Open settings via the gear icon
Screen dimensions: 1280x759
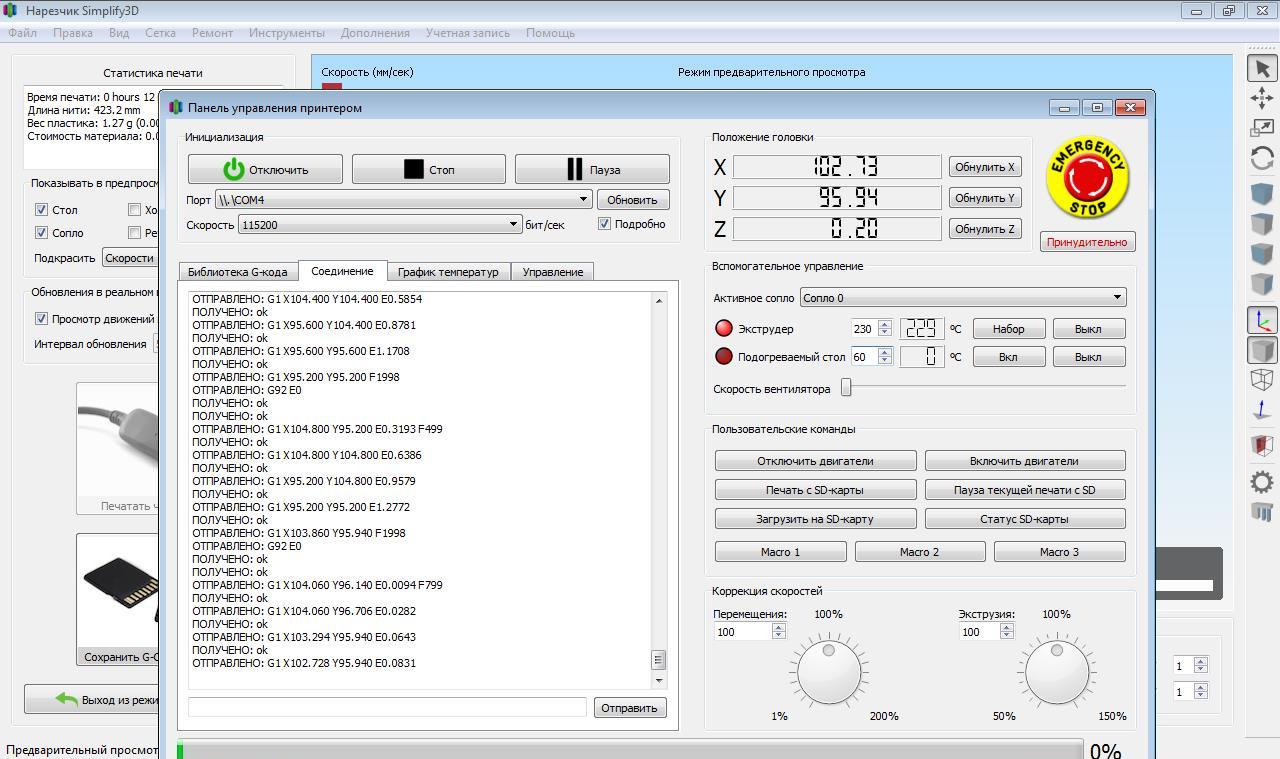click(1262, 482)
